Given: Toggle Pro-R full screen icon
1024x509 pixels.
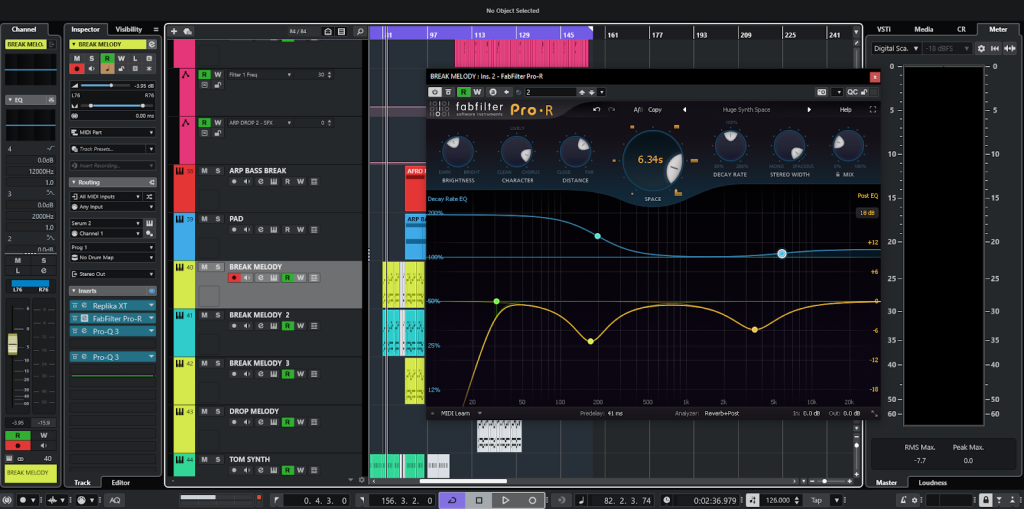Looking at the screenshot, I should pos(873,109).
